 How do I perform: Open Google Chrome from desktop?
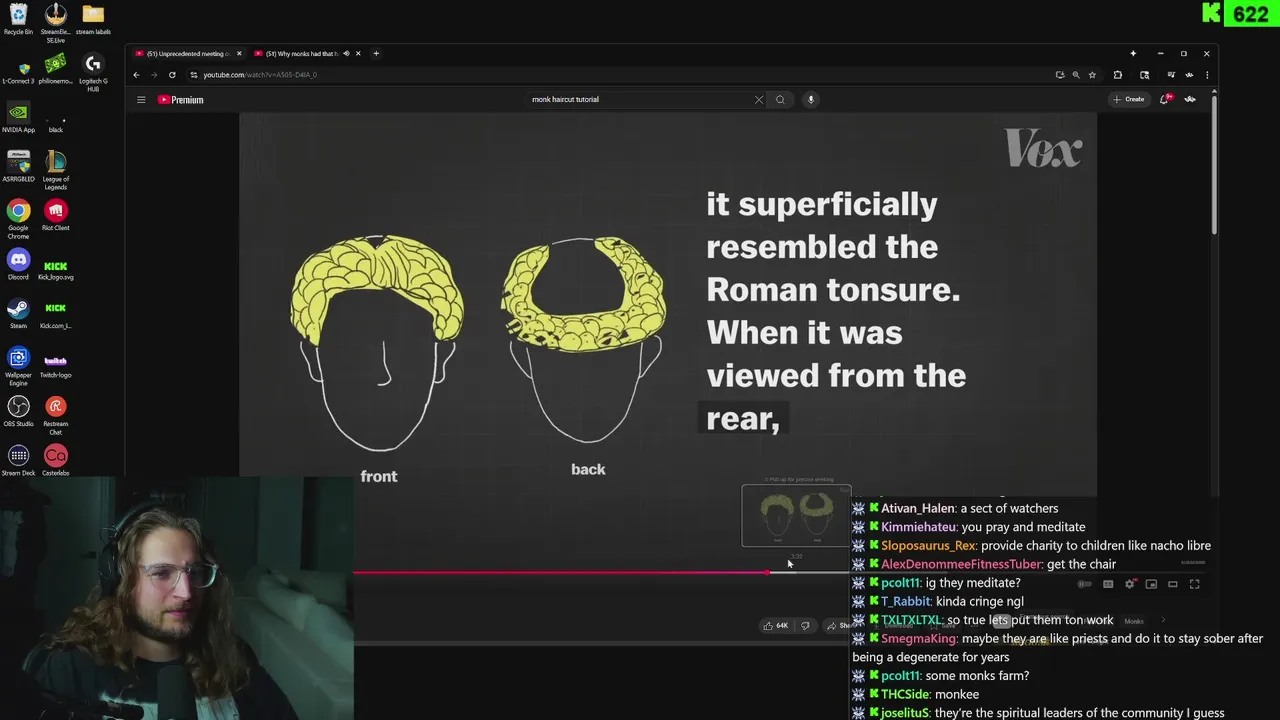click(18, 219)
